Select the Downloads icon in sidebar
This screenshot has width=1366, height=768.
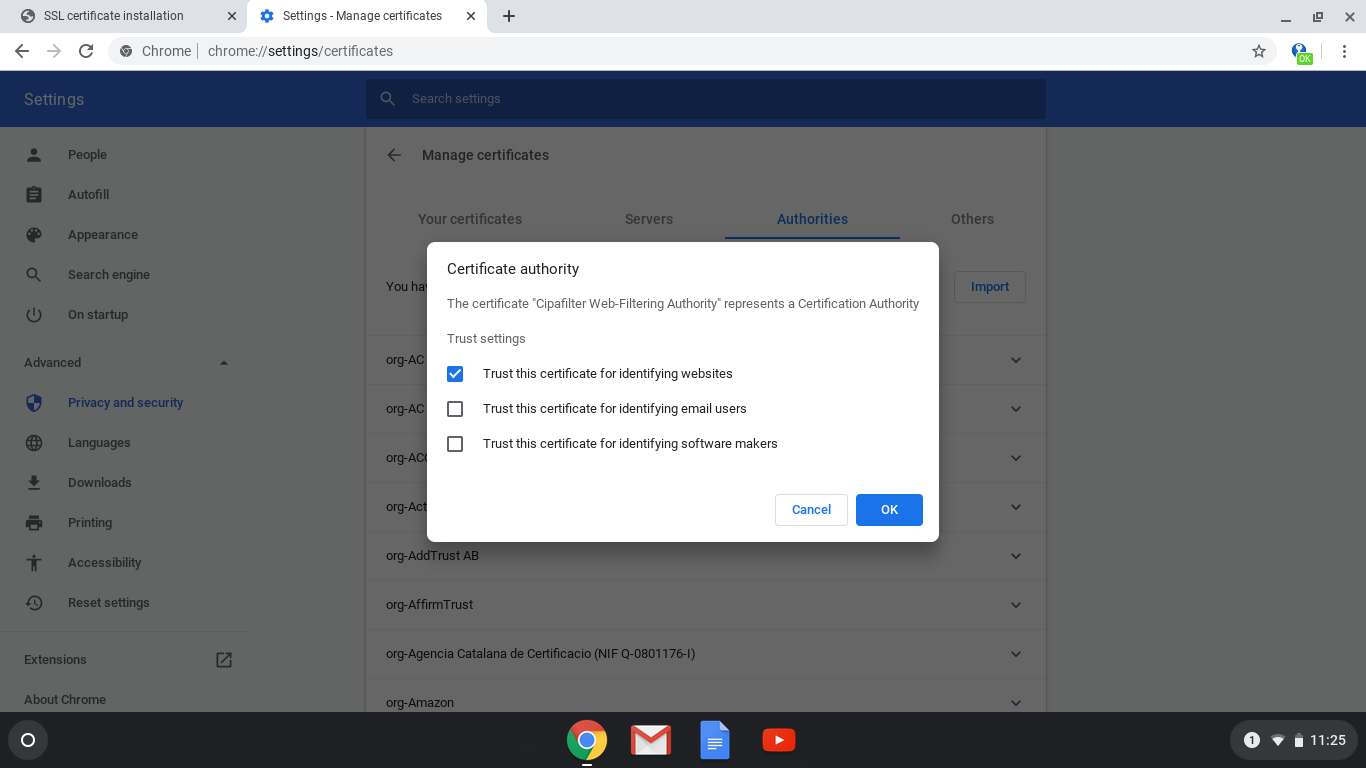click(34, 482)
